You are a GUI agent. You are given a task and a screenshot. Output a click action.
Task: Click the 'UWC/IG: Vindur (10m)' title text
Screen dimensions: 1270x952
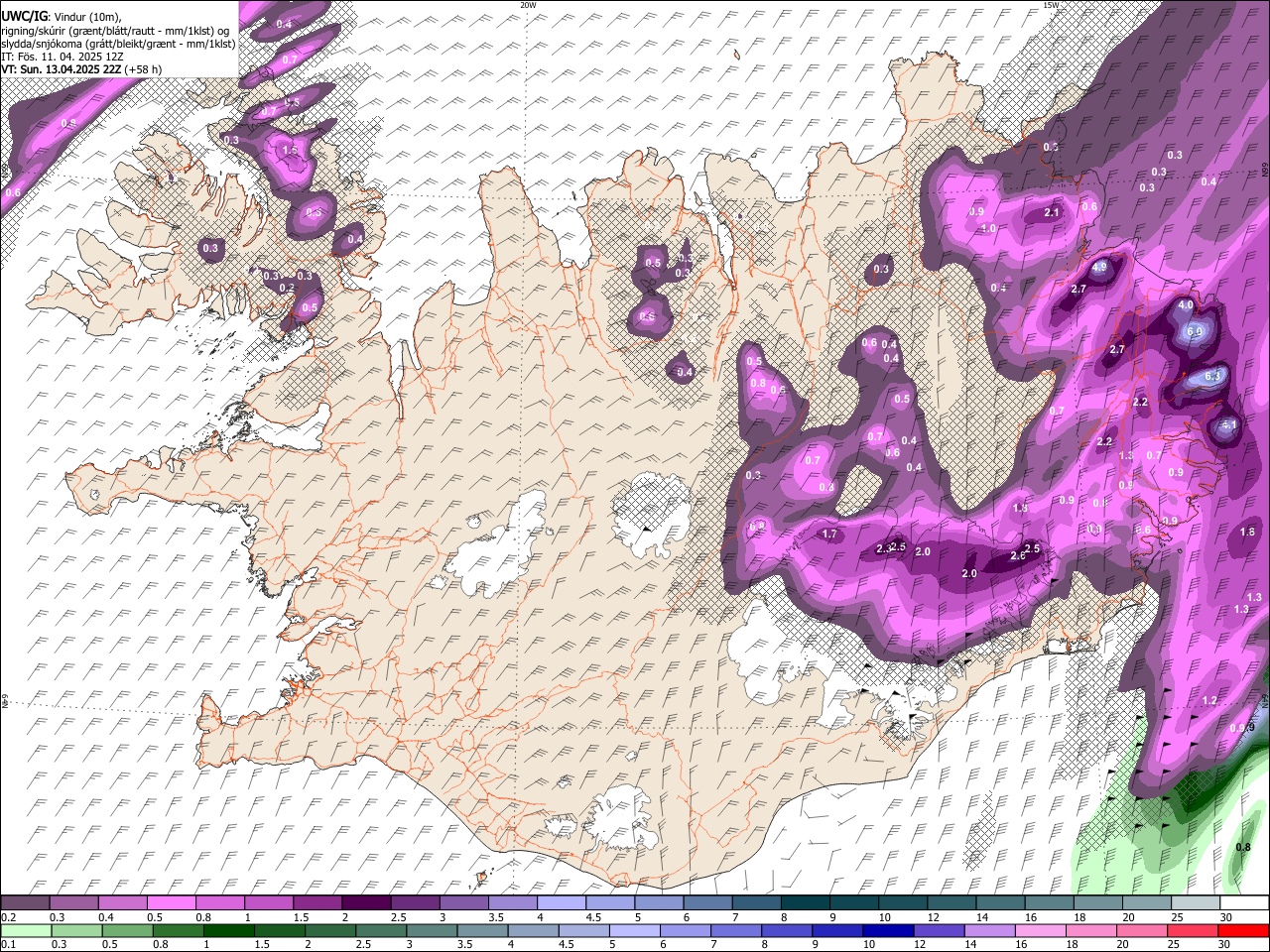[63, 17]
